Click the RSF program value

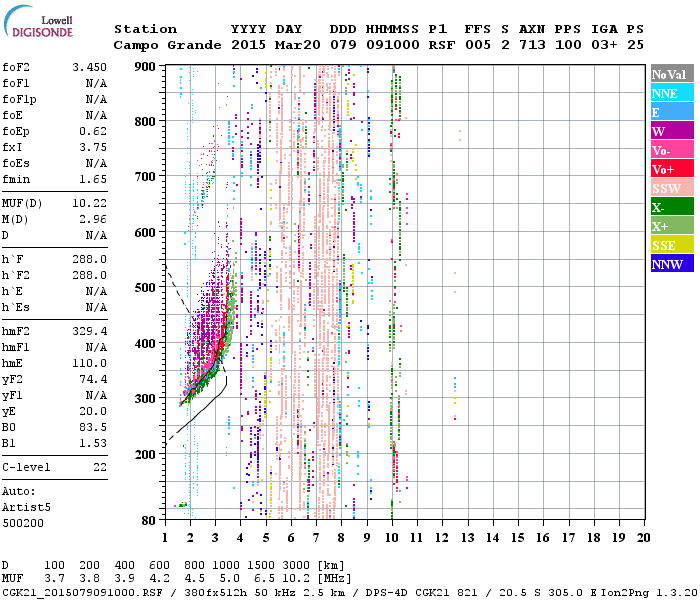tap(442, 45)
